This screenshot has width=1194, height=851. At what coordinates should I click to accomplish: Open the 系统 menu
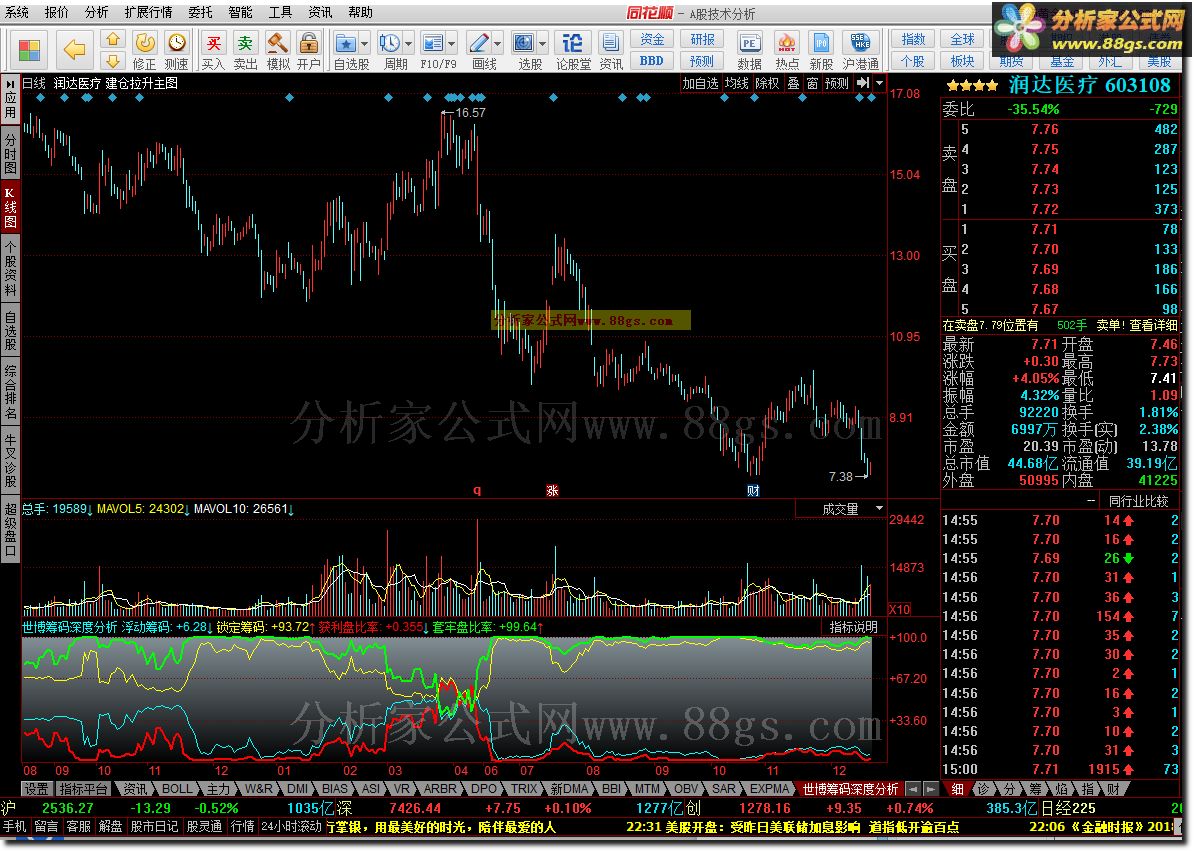click(x=17, y=12)
